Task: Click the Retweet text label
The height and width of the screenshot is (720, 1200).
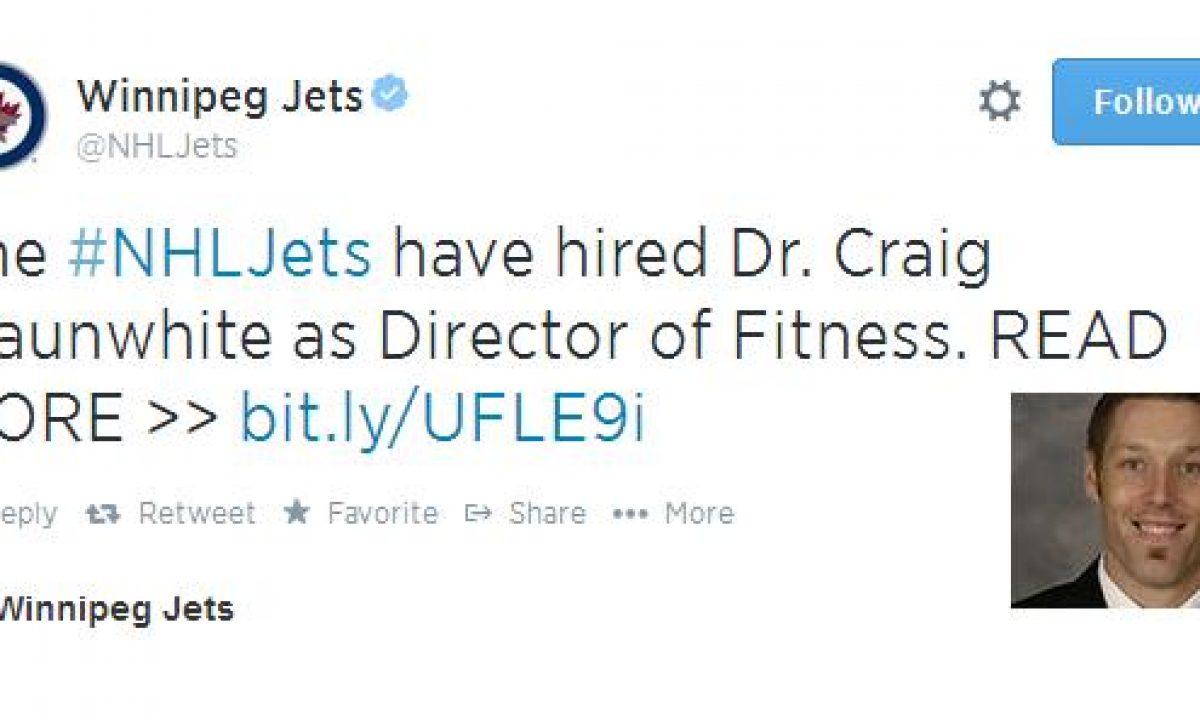Action: 197,514
